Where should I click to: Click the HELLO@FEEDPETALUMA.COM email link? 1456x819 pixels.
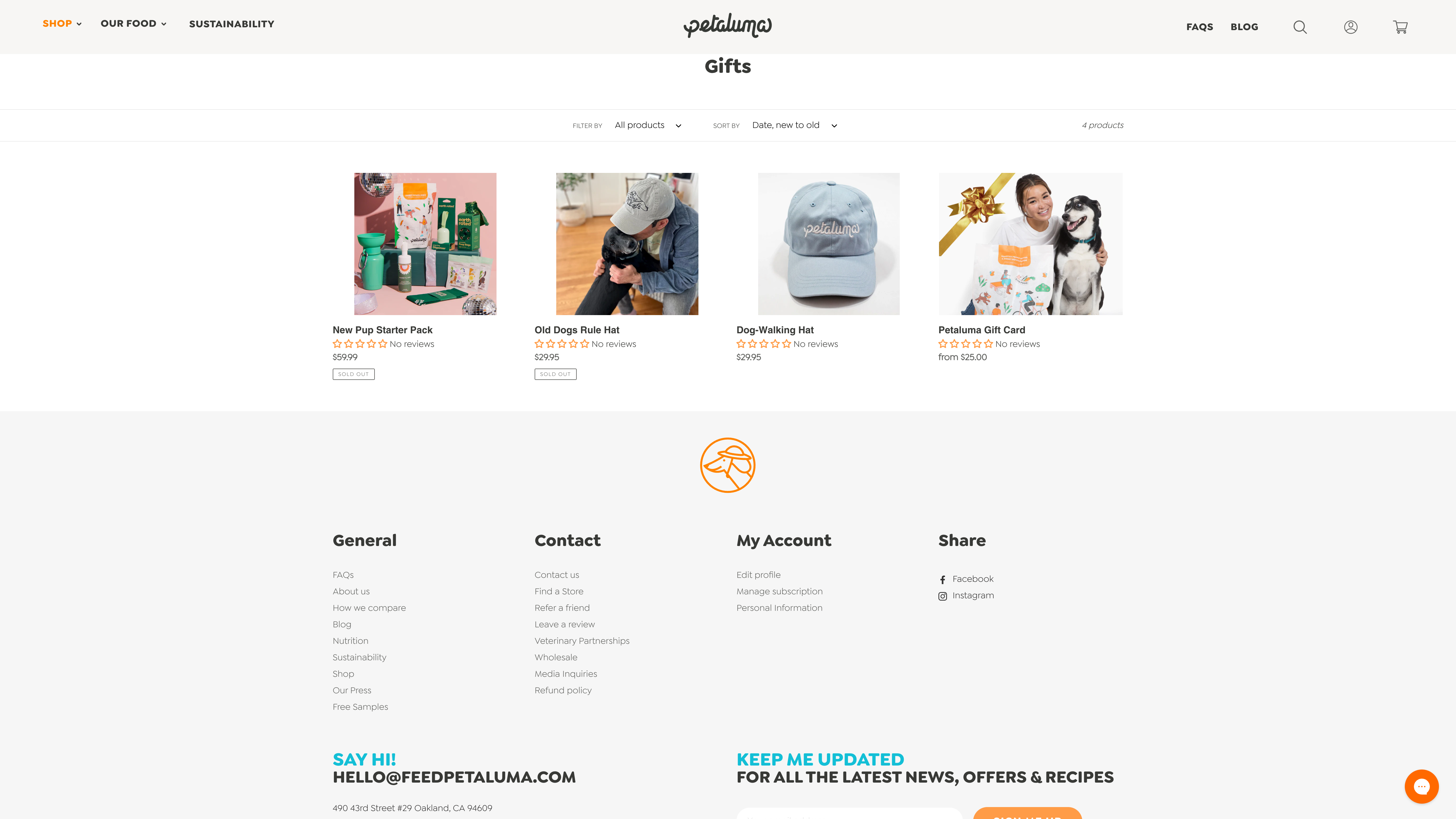pyautogui.click(x=454, y=777)
